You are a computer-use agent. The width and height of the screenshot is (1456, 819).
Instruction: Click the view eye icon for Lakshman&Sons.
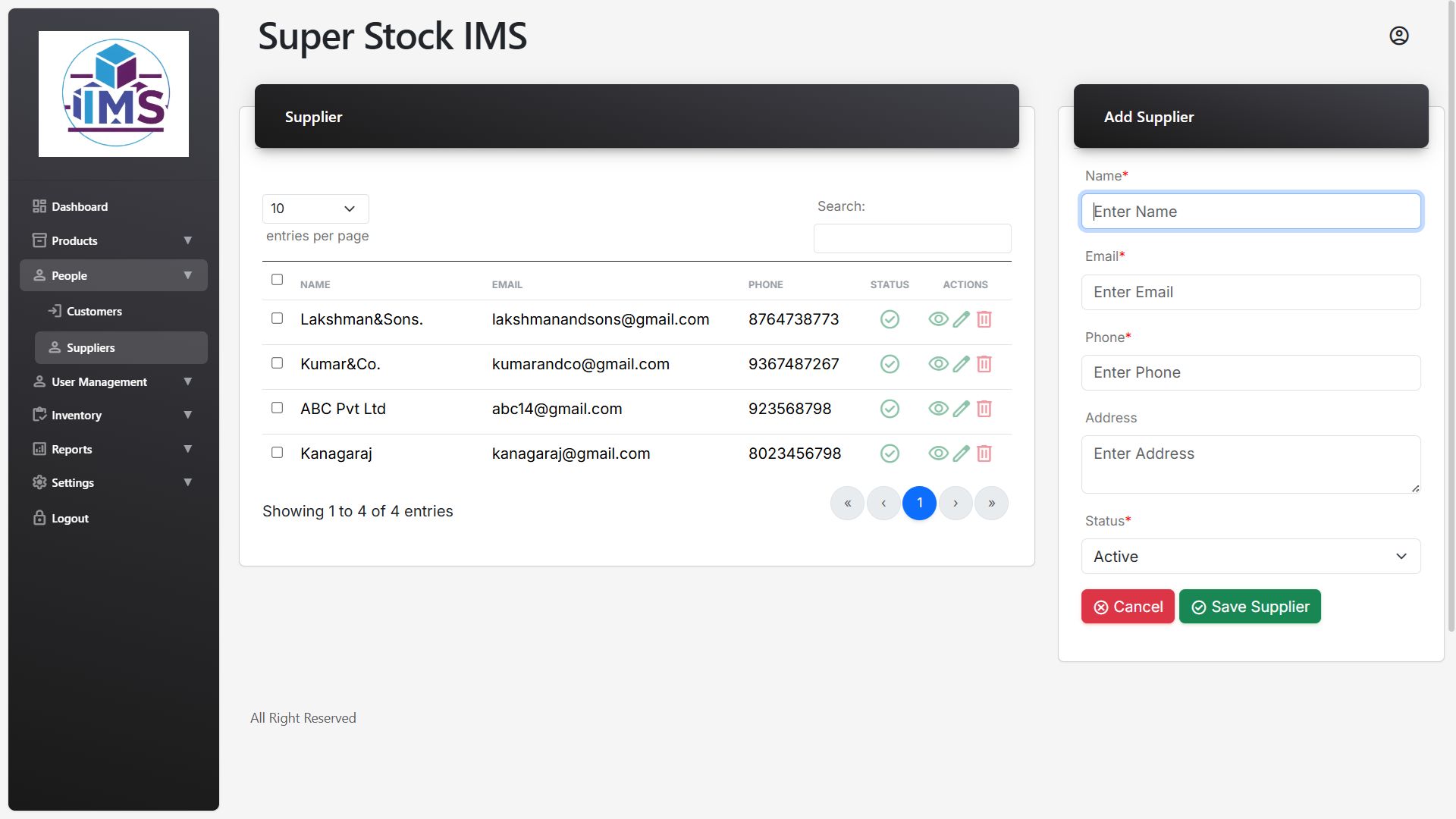(938, 319)
